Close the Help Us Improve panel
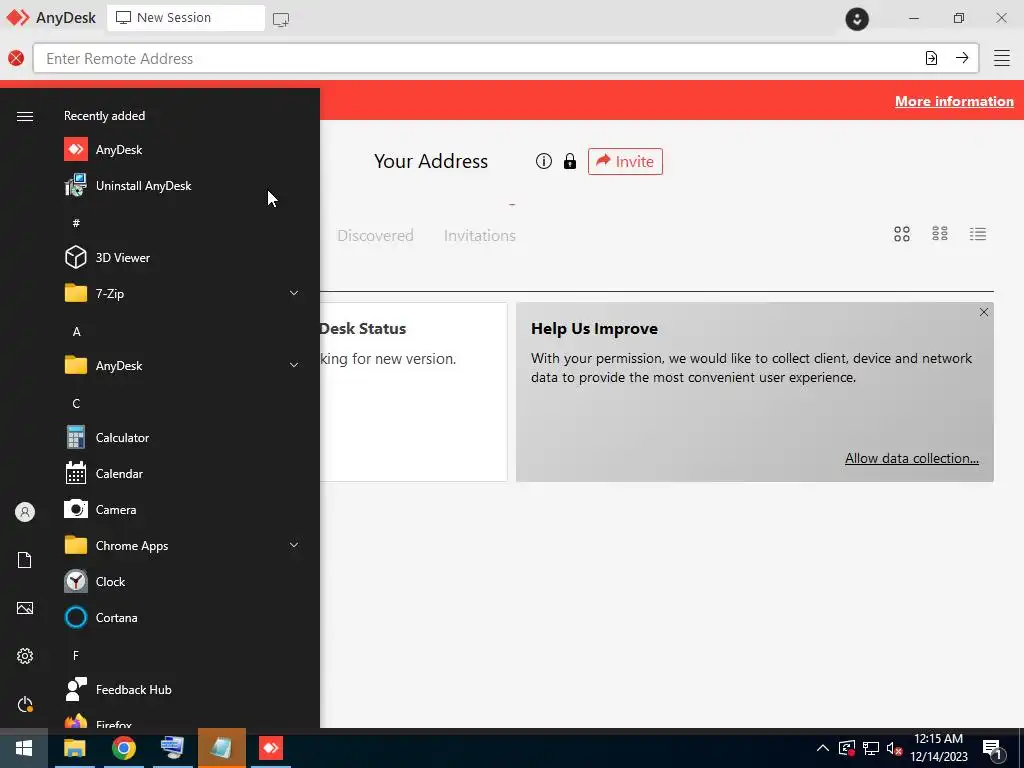This screenshot has width=1024, height=768. (984, 312)
